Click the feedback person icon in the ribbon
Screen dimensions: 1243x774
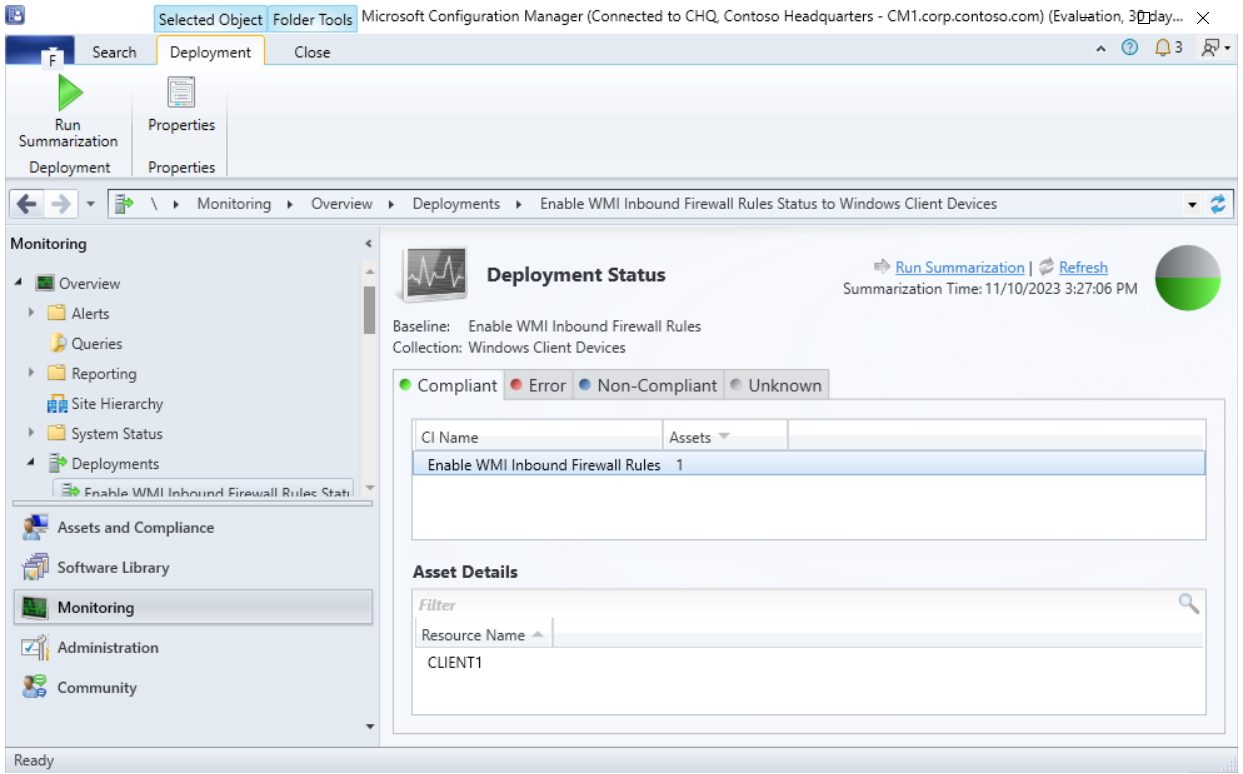pyautogui.click(x=1212, y=47)
